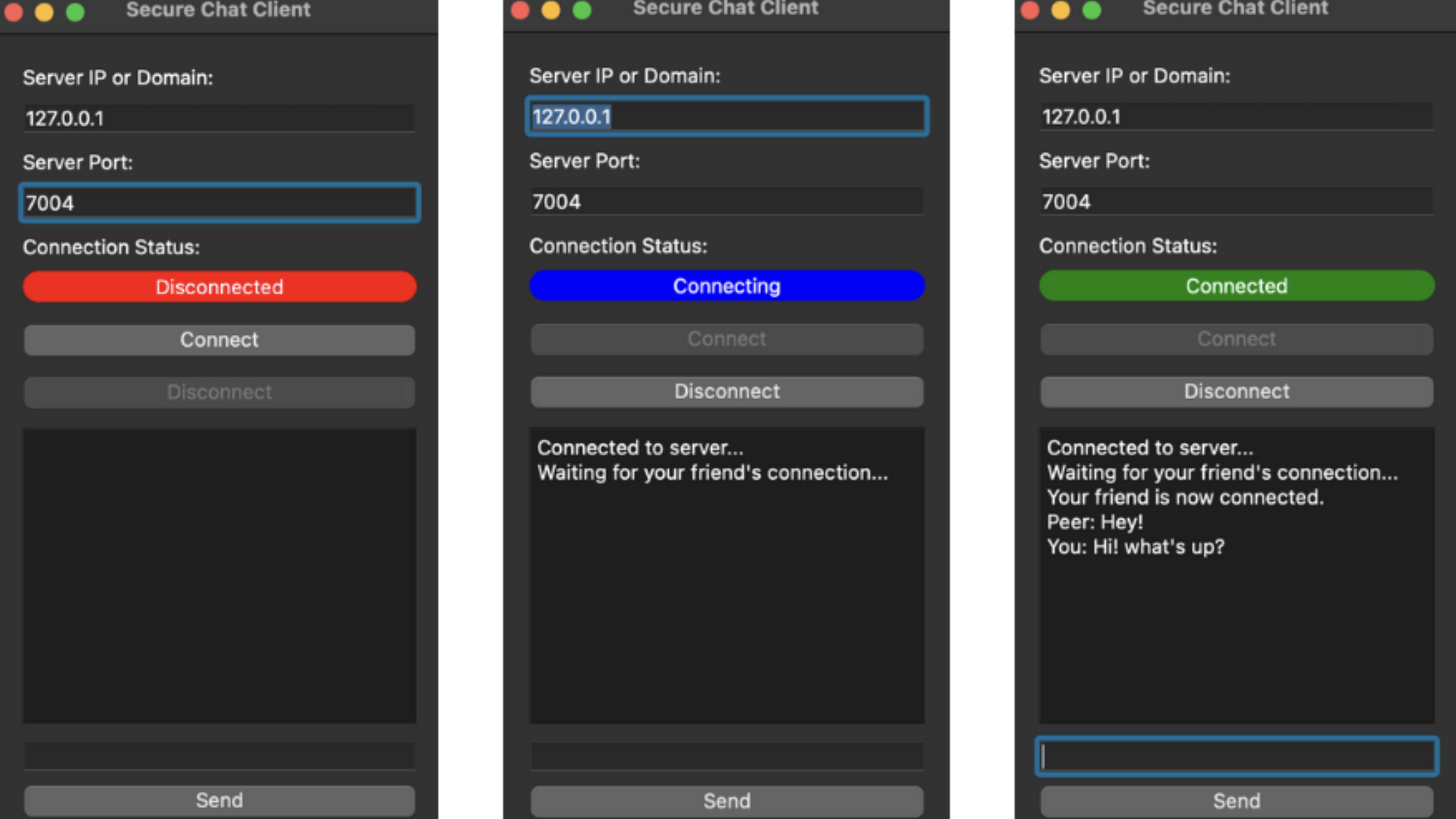1456x819 pixels.
Task: Click the message input in the Disconnected window
Action: pyautogui.click(x=219, y=756)
